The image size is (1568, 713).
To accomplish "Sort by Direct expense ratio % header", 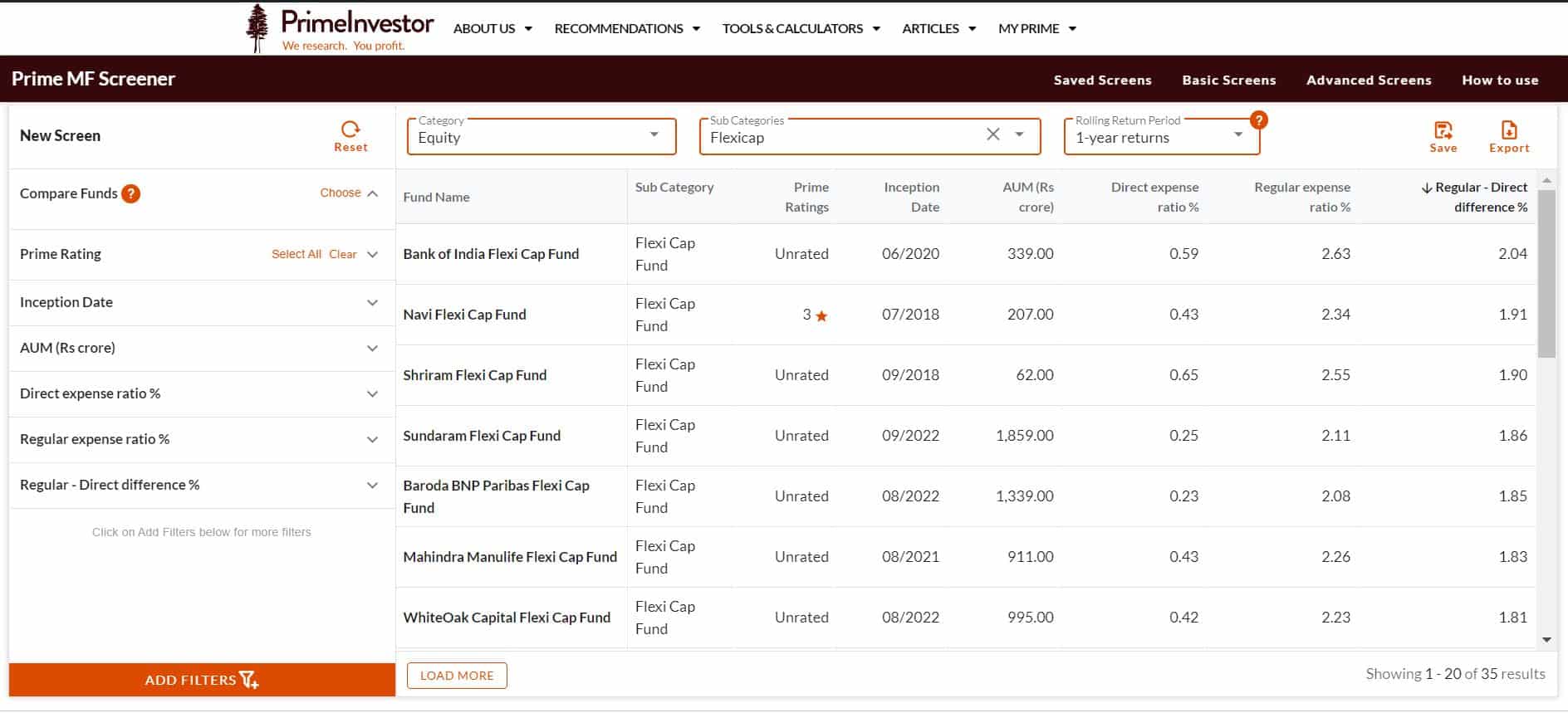I will tap(1154, 198).
